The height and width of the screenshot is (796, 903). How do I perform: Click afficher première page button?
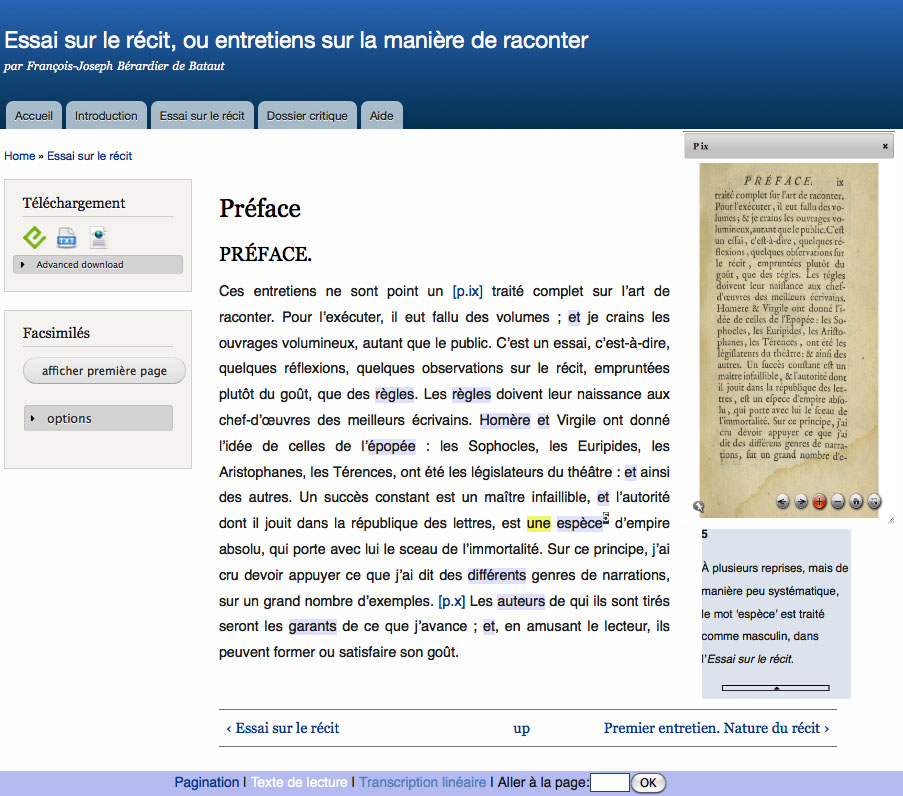click(104, 371)
